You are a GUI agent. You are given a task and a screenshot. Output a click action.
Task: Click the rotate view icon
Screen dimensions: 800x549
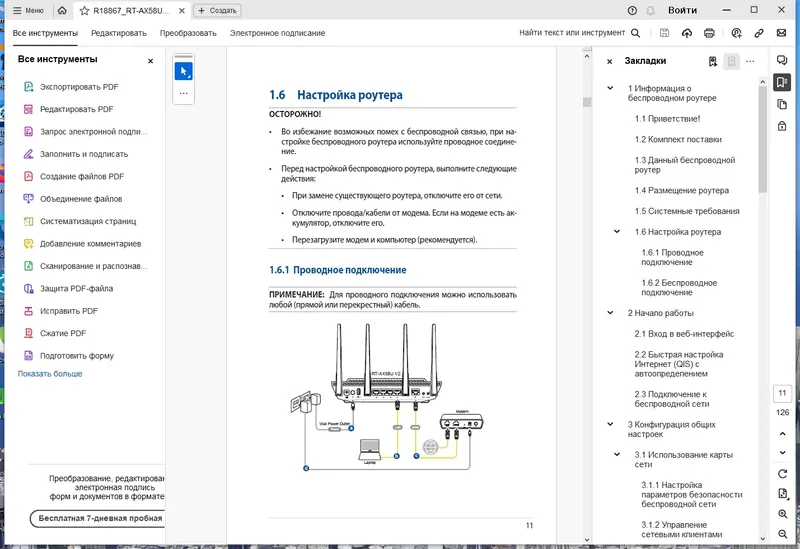782,474
